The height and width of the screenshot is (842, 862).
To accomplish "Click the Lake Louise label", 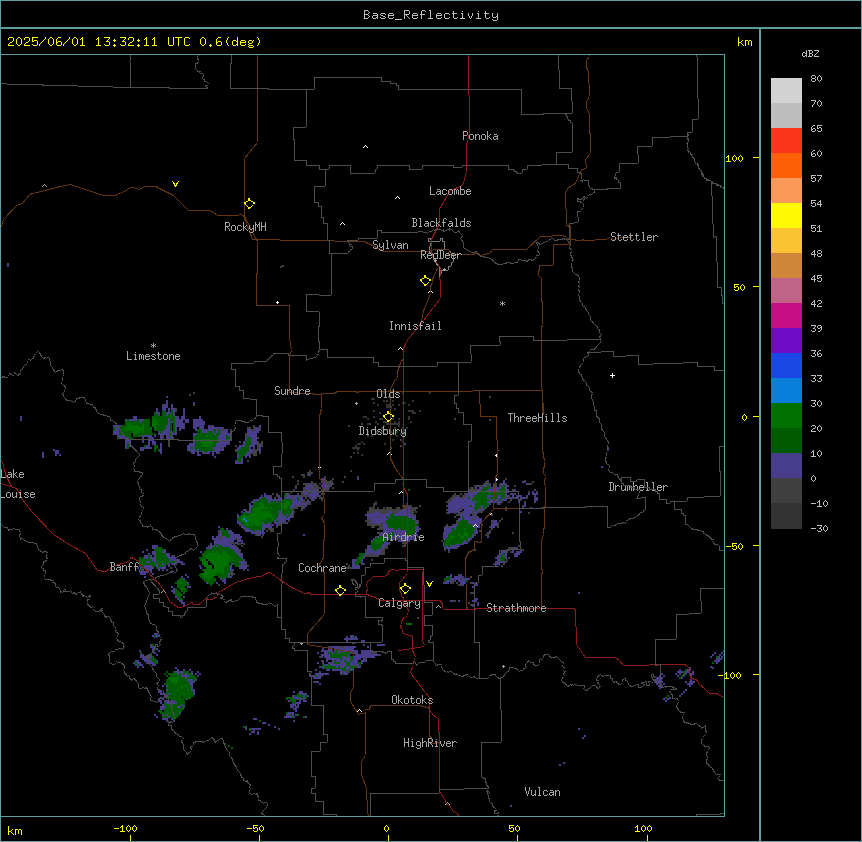I will tap(18, 484).
